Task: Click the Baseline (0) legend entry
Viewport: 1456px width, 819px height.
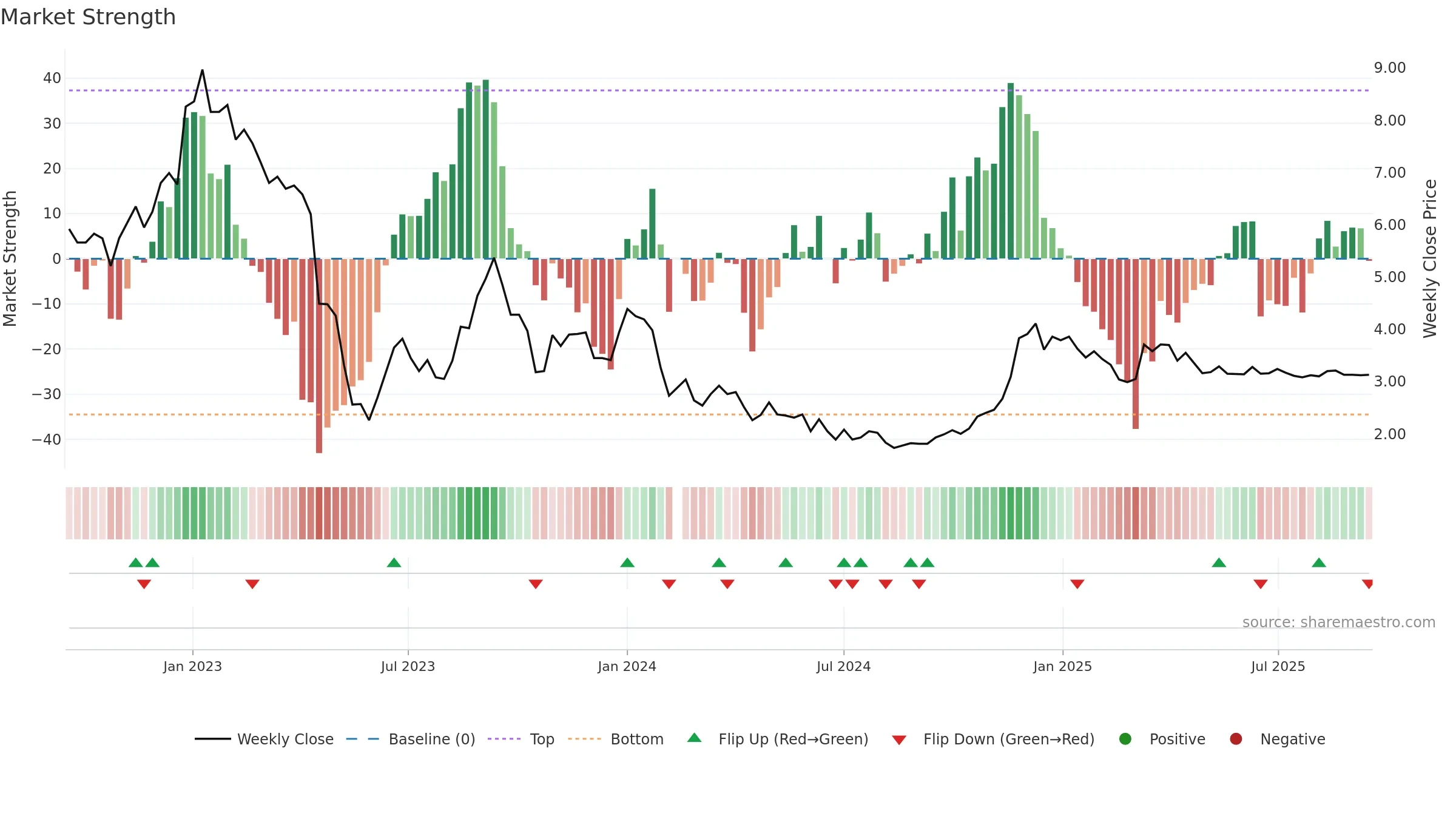Action: tap(411, 739)
